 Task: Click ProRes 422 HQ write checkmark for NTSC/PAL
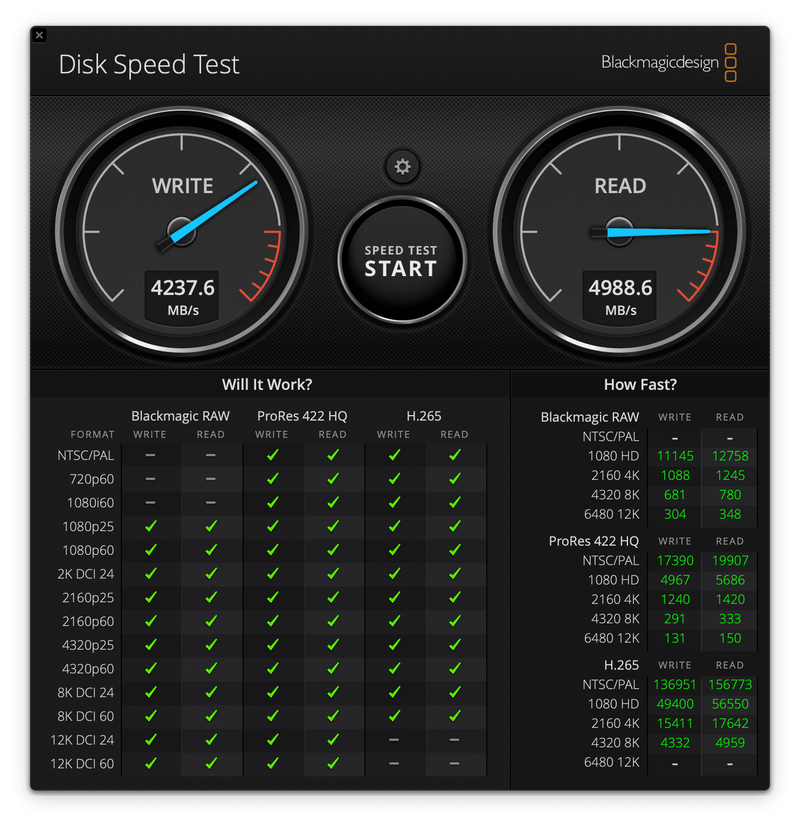click(x=272, y=455)
